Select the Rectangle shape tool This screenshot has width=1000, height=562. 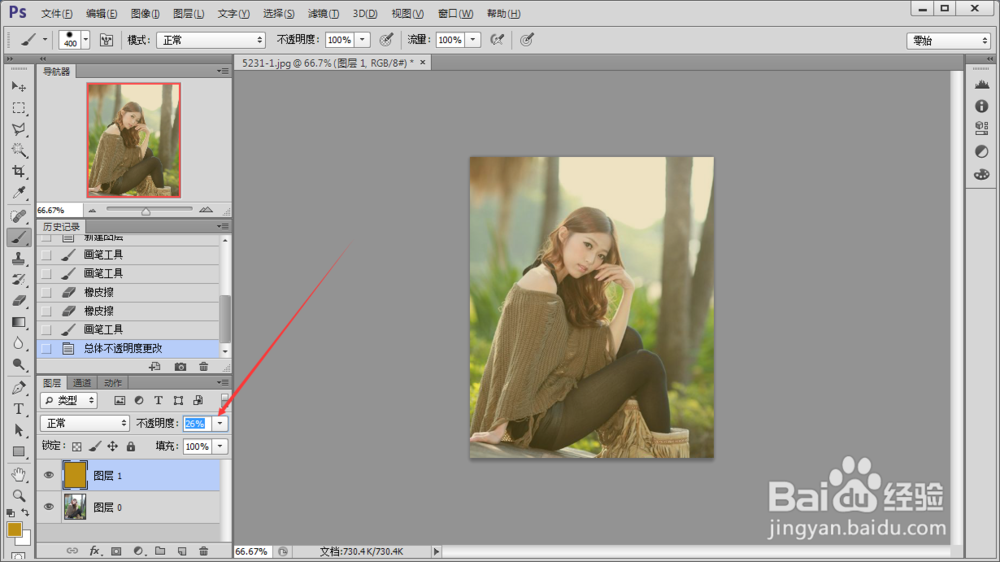[x=18, y=452]
